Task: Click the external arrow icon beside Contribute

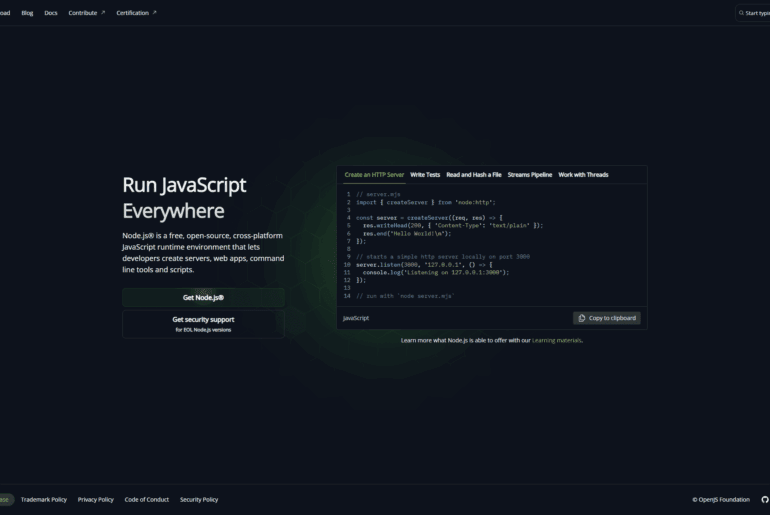Action: [x=102, y=13]
